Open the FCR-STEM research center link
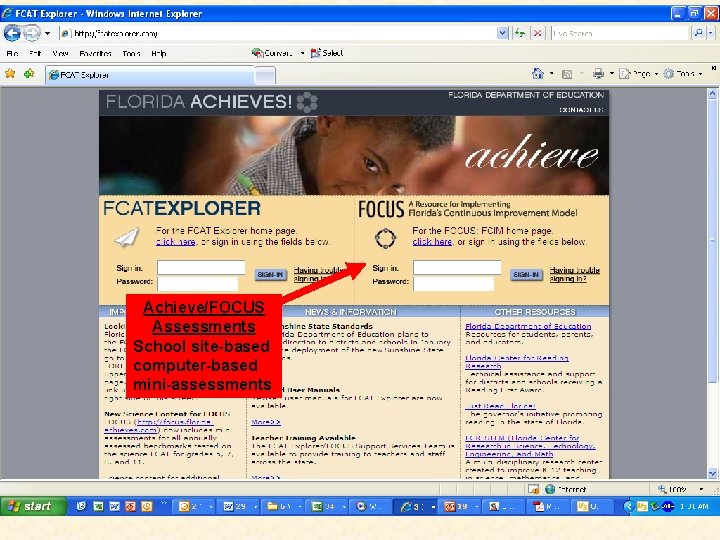 (x=530, y=446)
